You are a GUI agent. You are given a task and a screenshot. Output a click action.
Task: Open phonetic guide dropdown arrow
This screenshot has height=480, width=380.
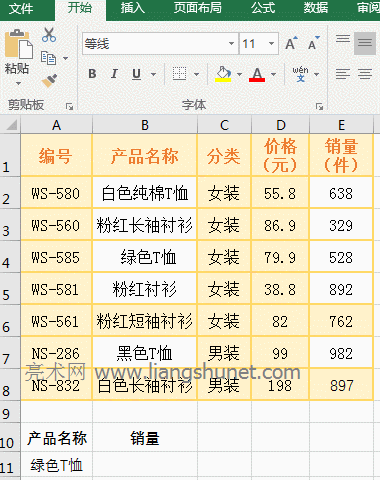(x=316, y=74)
